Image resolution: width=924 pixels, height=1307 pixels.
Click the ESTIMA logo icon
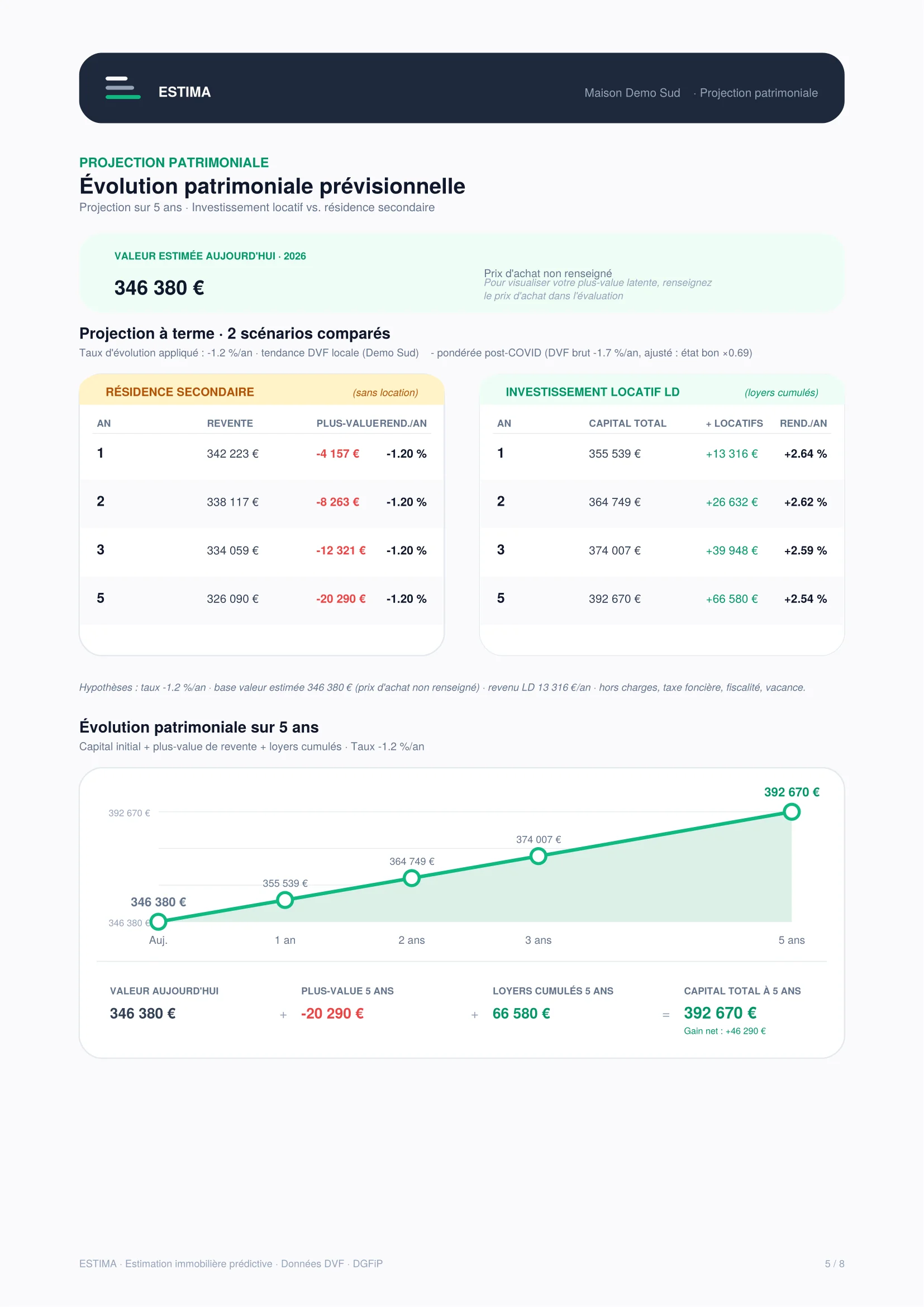coord(123,88)
